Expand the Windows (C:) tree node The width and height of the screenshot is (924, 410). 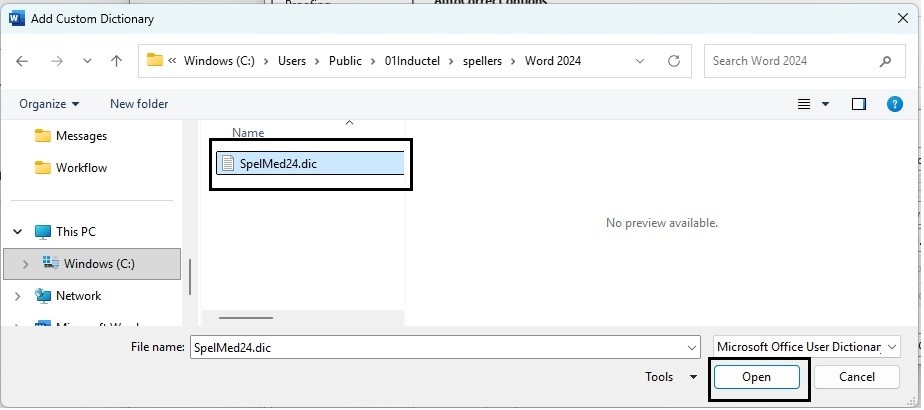[25, 264]
